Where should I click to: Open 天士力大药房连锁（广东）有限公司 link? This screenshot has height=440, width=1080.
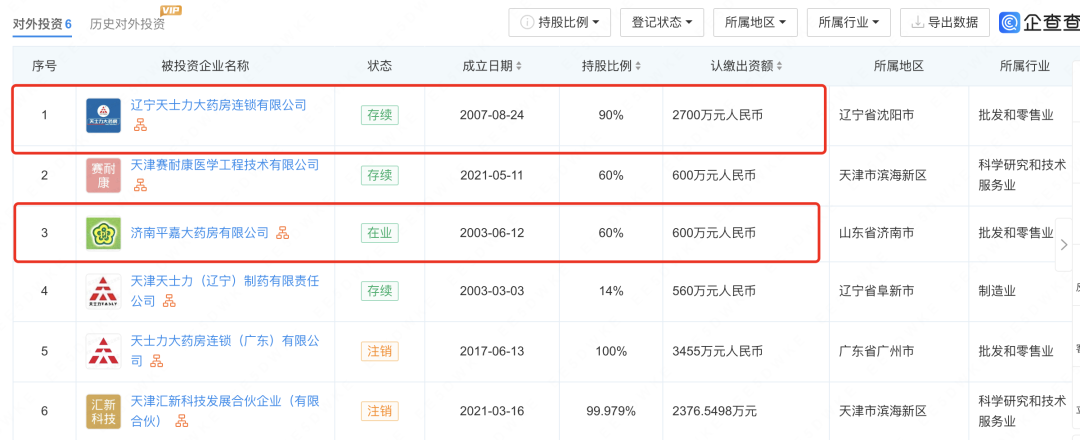pos(225,350)
